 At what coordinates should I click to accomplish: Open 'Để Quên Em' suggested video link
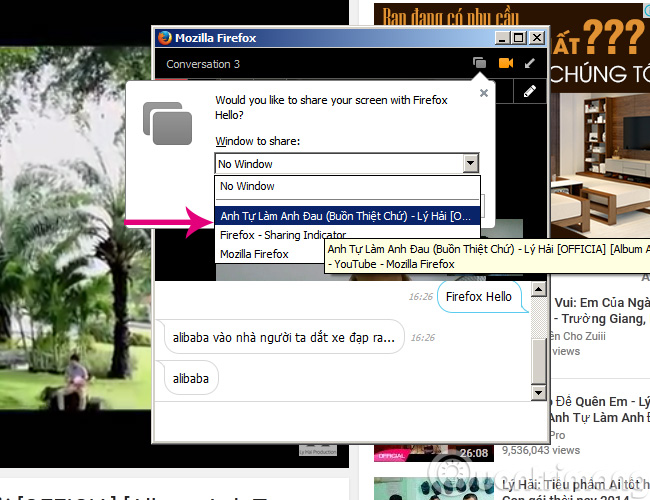tap(600, 409)
